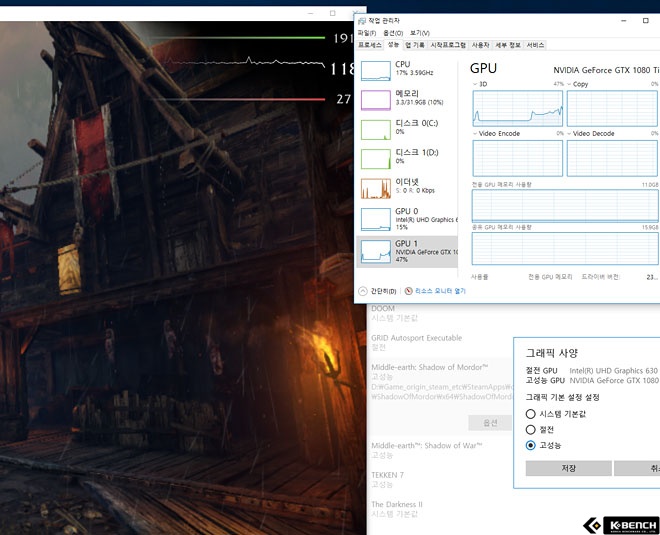Select the 디스크 0(C:) performance item
Screen dimensions: 660x535
407,129
